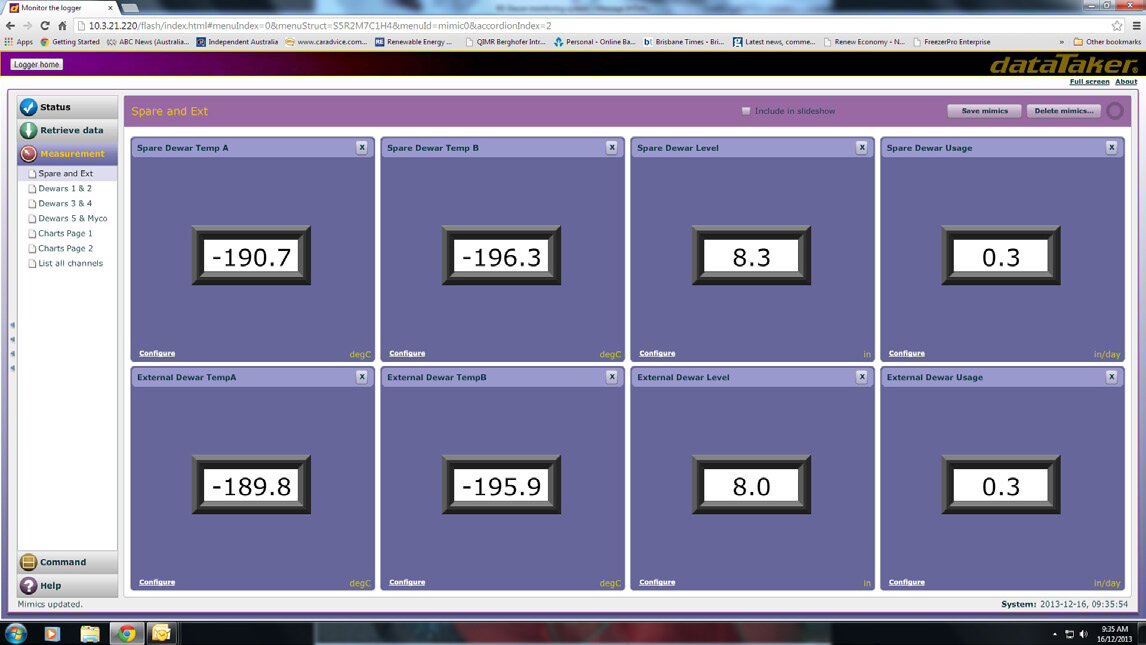Tick the Include in slideshow checkbox
This screenshot has width=1146, height=645.
[746, 111]
